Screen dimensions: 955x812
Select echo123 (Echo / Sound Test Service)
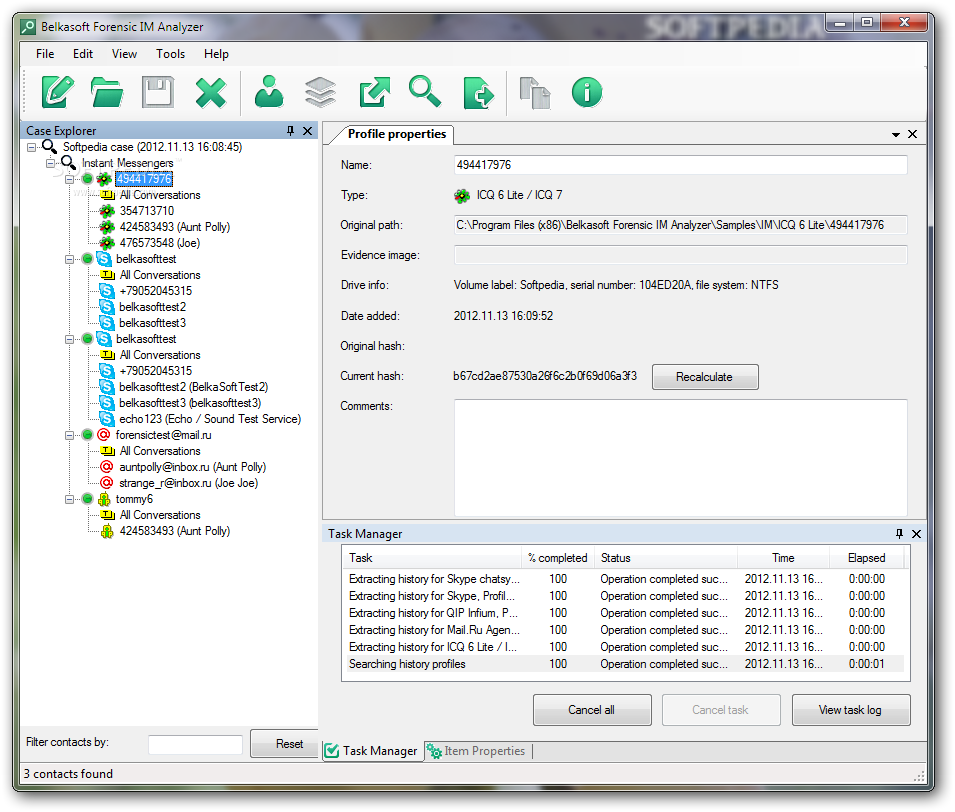(x=210, y=418)
